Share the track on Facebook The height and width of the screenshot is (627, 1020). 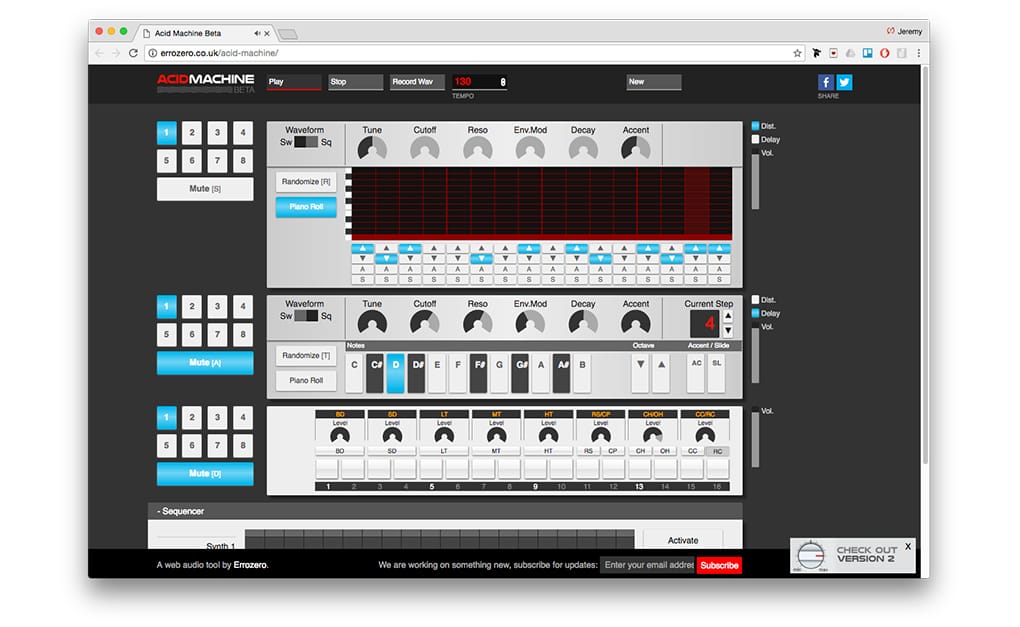point(826,83)
